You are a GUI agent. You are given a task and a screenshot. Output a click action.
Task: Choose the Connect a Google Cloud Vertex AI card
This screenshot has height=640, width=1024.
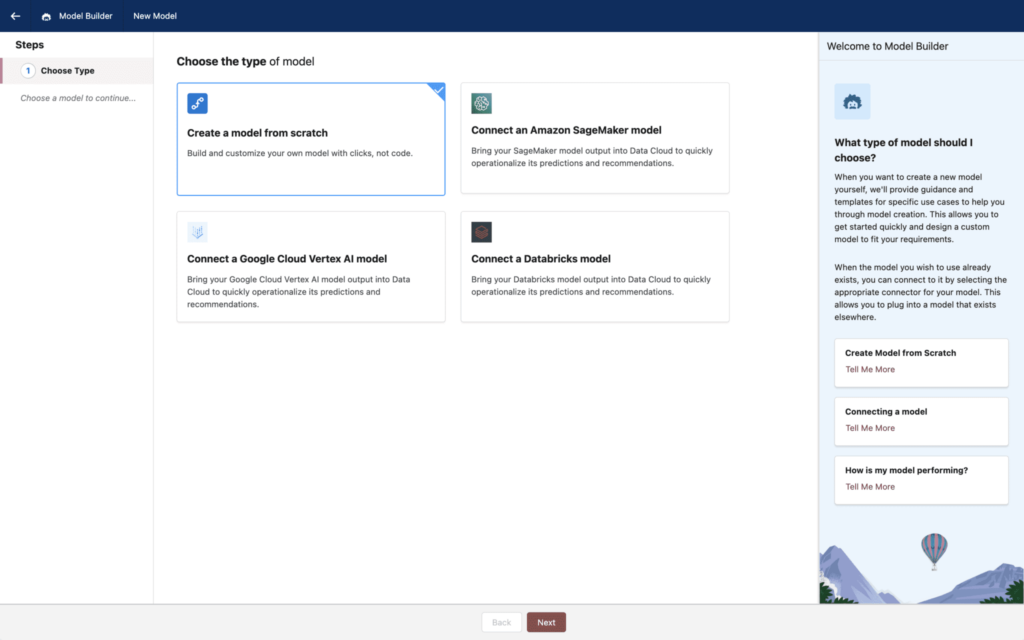point(311,266)
